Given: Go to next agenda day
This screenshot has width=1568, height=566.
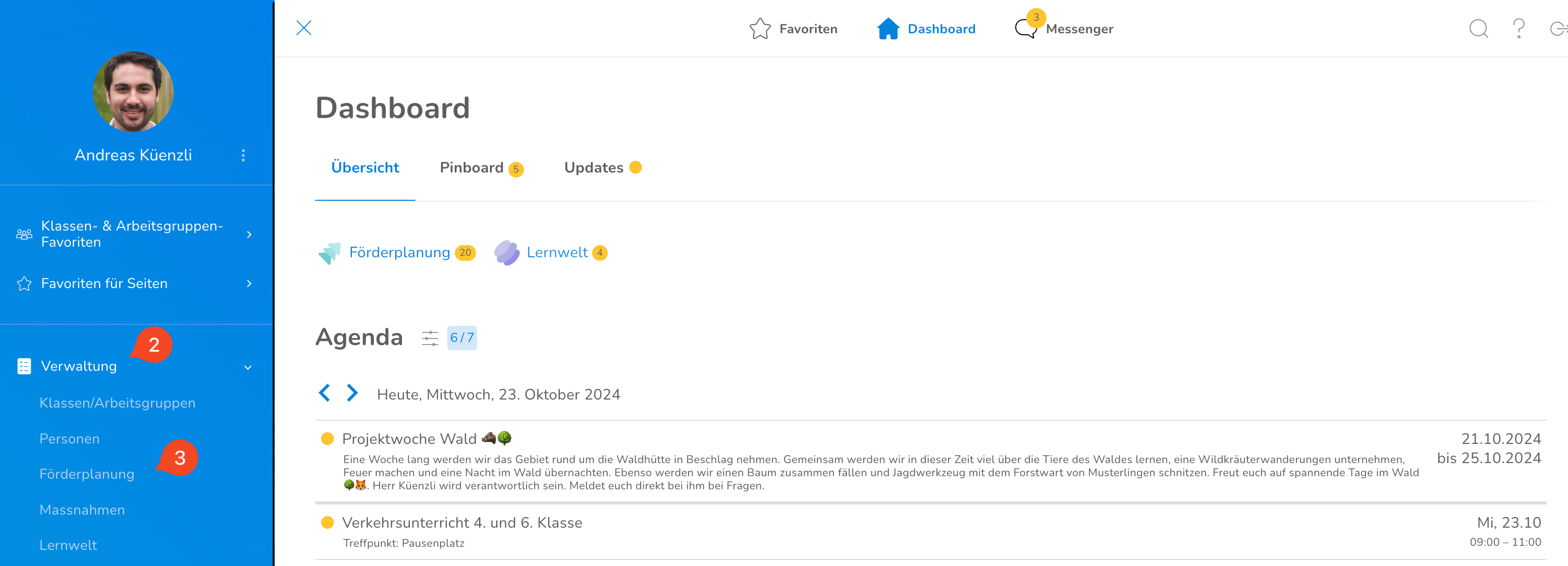Looking at the screenshot, I should 352,393.
